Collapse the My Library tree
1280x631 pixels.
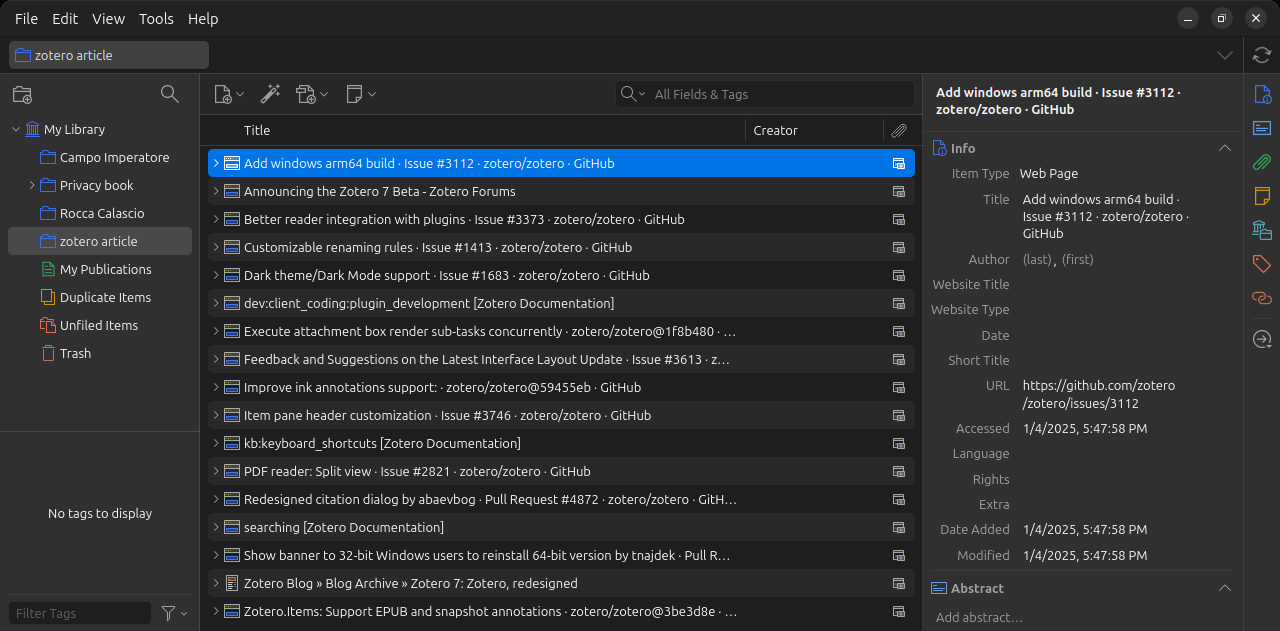pyautogui.click(x=16, y=129)
